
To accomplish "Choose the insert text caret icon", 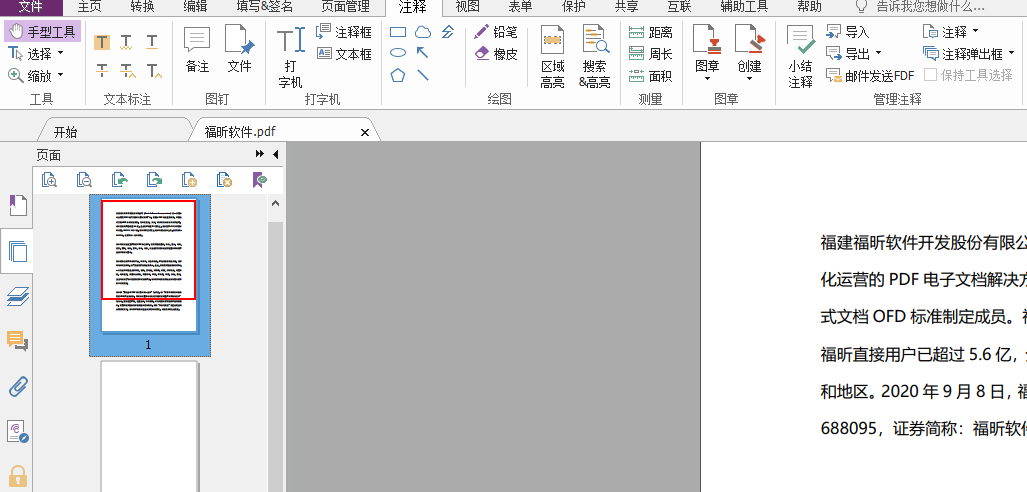I will (154, 70).
